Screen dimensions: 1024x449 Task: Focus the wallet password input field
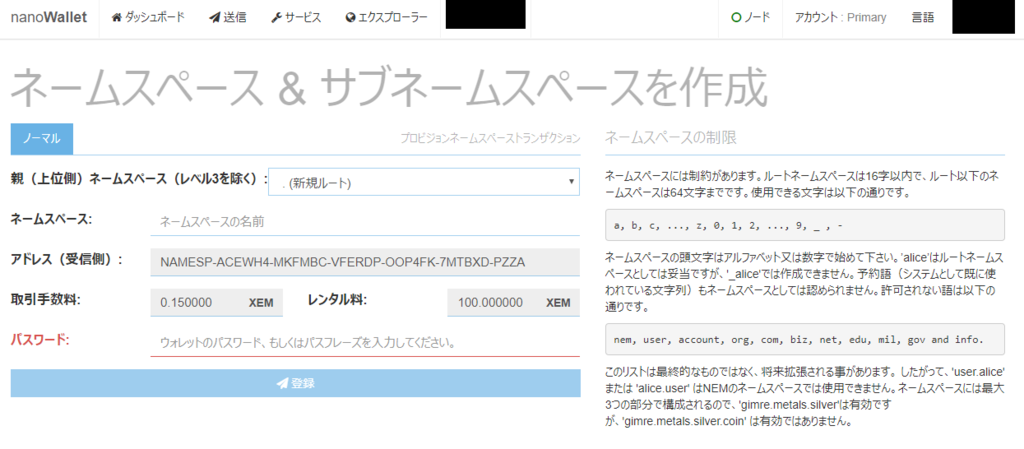(x=365, y=343)
